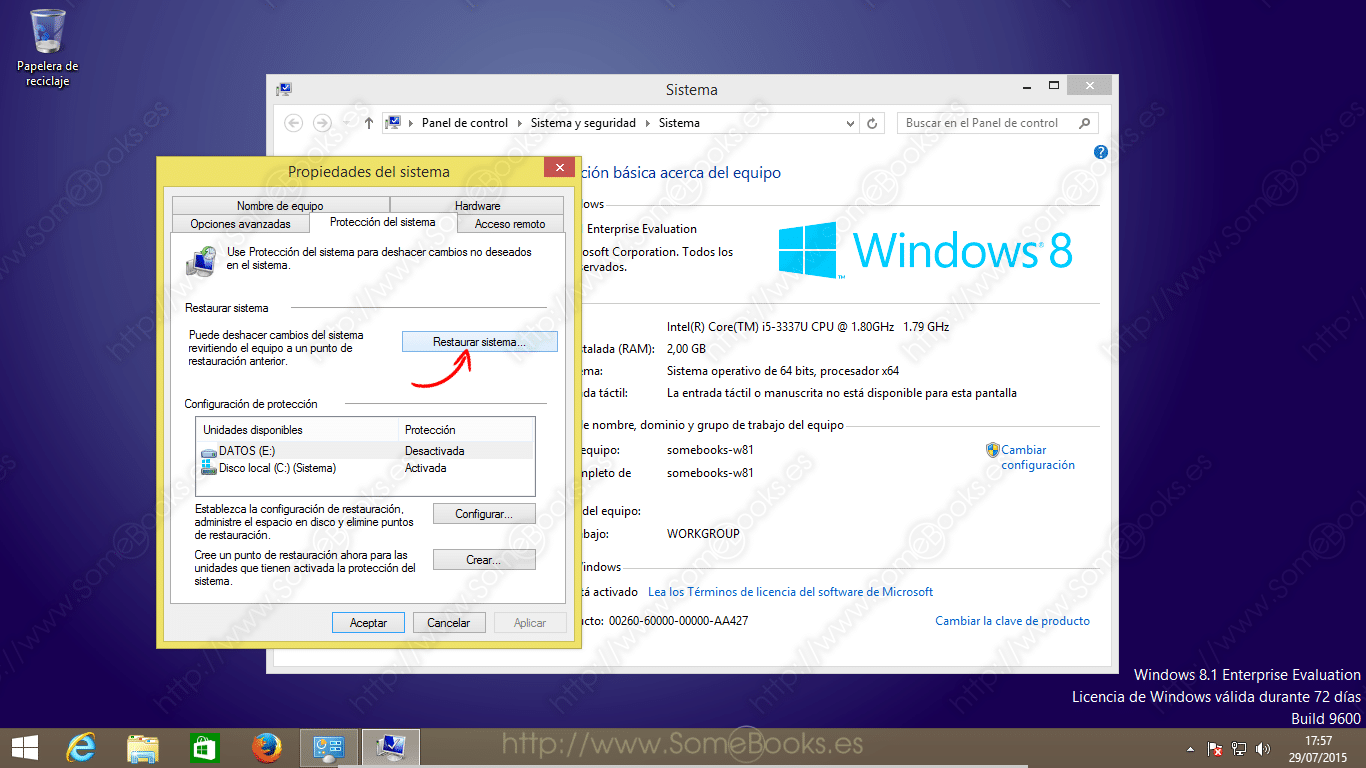Click the Unidades disponibles column header

(x=297, y=430)
